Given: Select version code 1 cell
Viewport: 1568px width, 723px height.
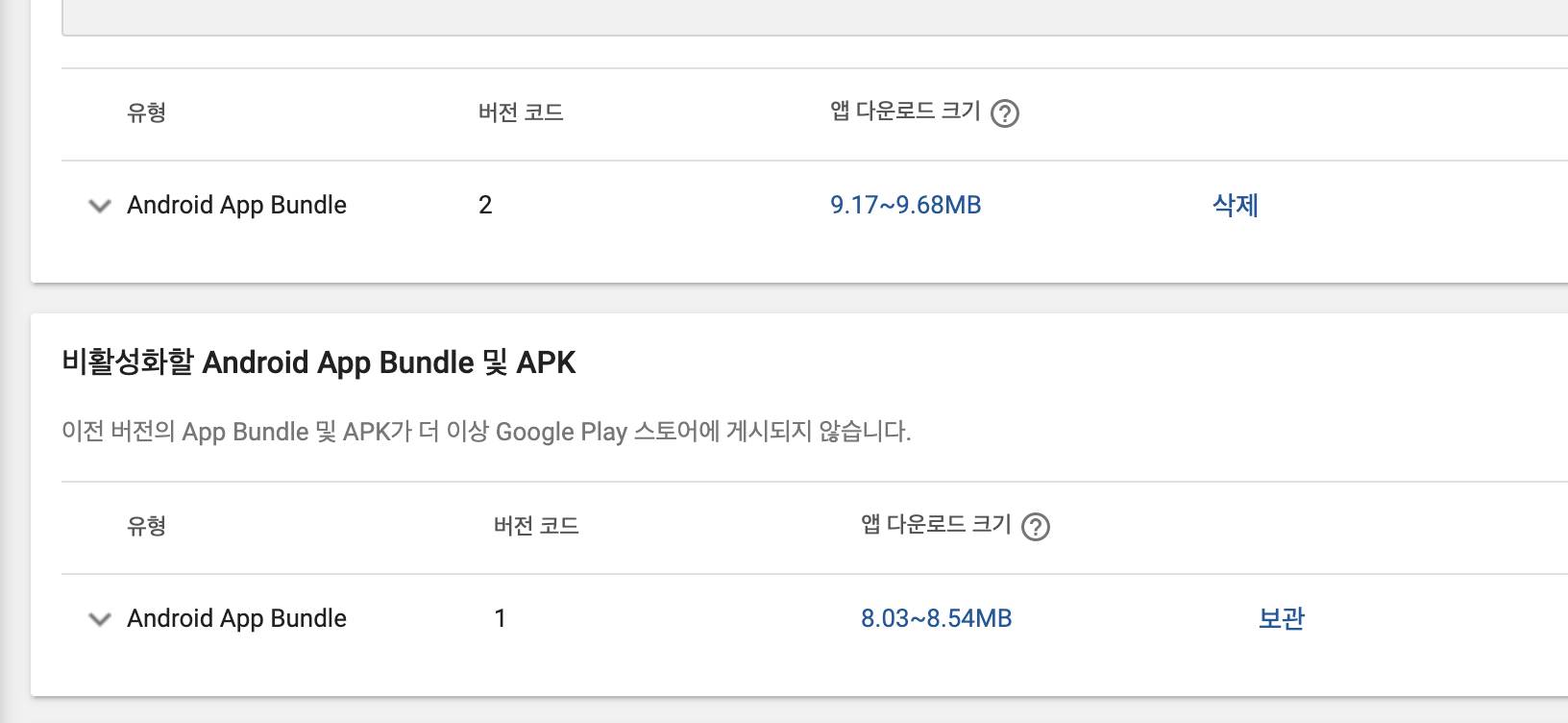Looking at the screenshot, I should [x=501, y=618].
